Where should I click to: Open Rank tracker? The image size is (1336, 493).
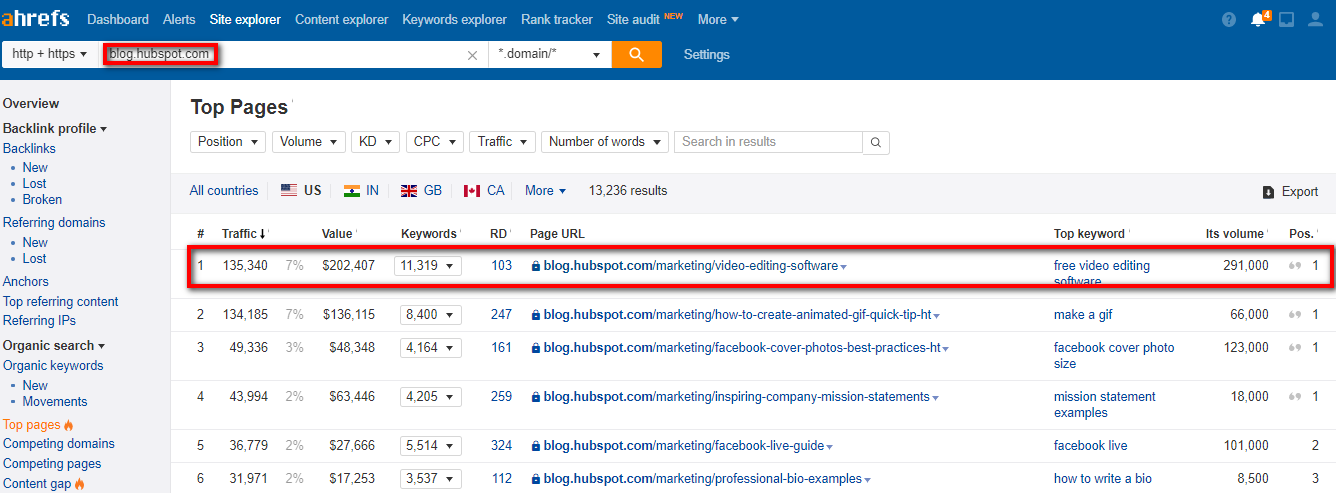pyautogui.click(x=557, y=19)
